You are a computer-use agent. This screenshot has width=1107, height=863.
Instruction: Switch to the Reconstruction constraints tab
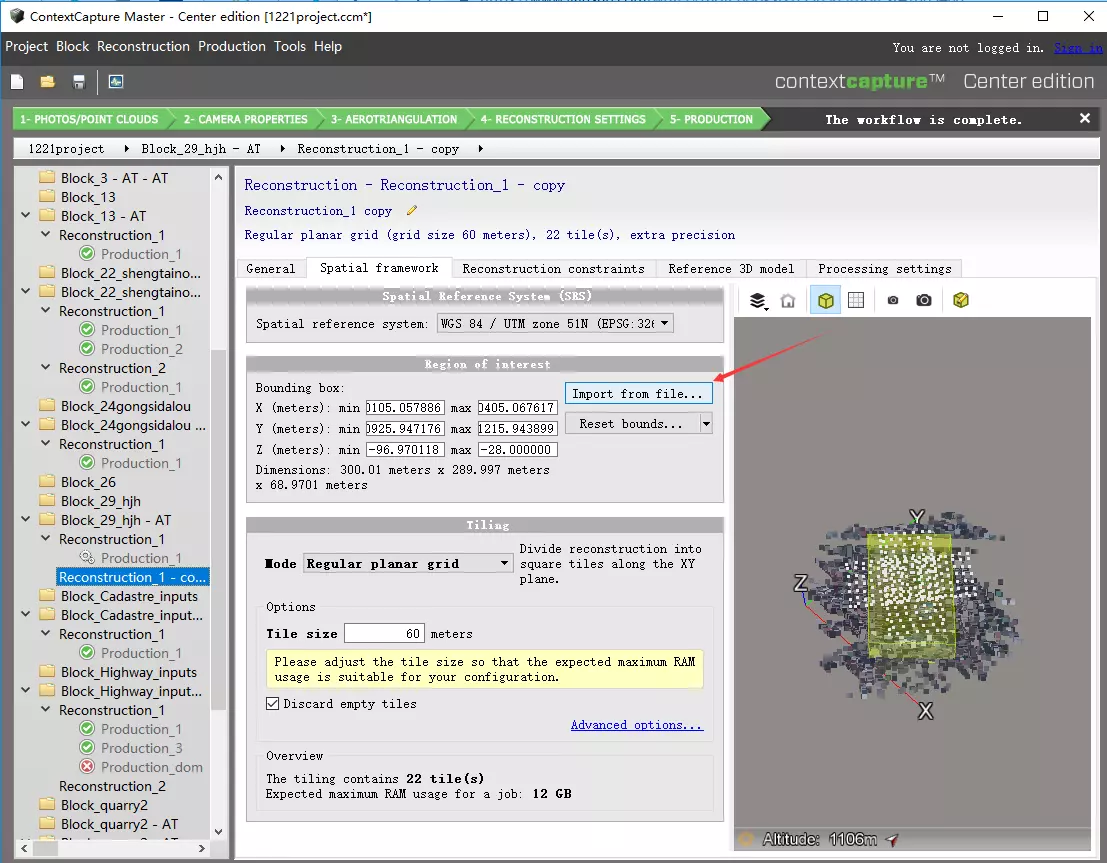point(554,269)
